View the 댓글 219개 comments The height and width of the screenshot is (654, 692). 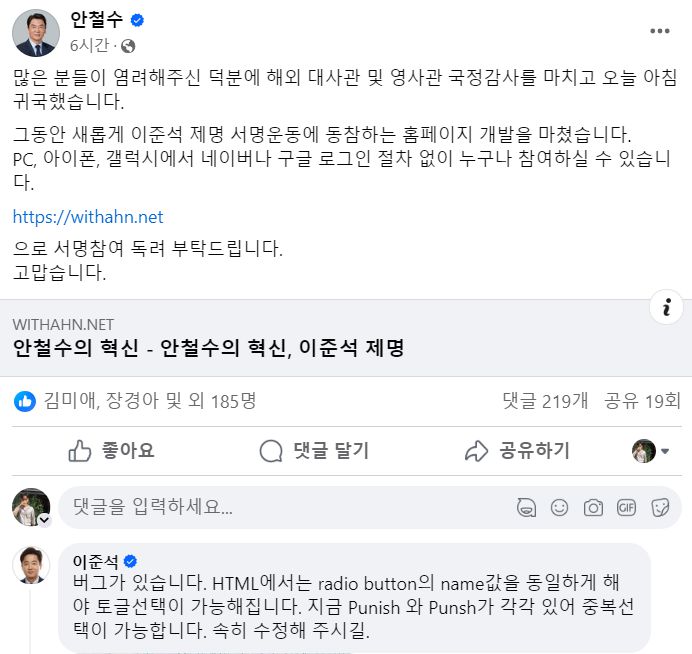pyautogui.click(x=545, y=401)
